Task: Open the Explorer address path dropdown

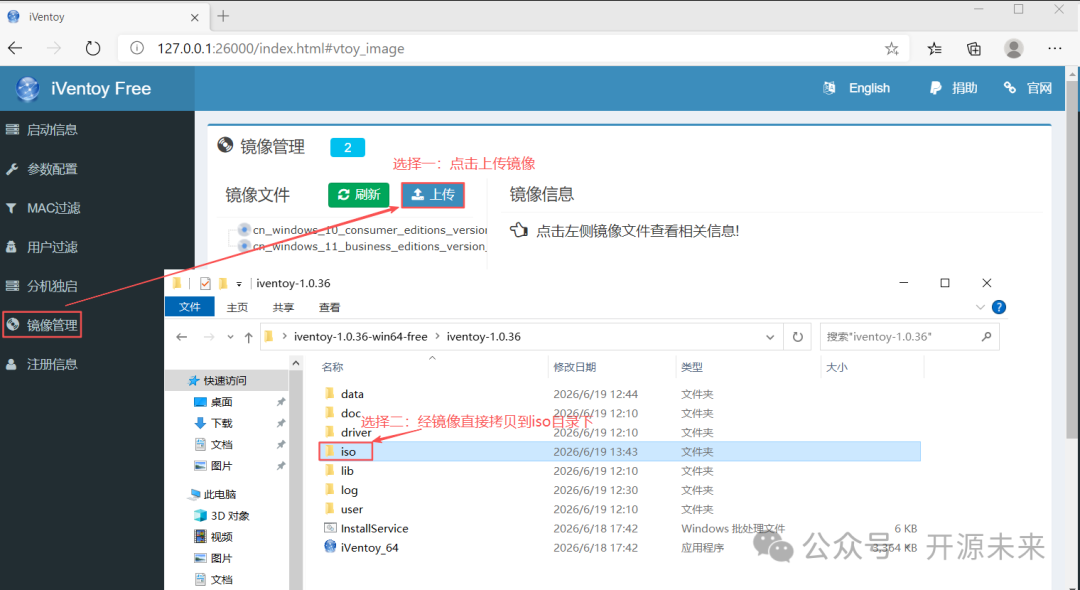Action: (x=770, y=337)
